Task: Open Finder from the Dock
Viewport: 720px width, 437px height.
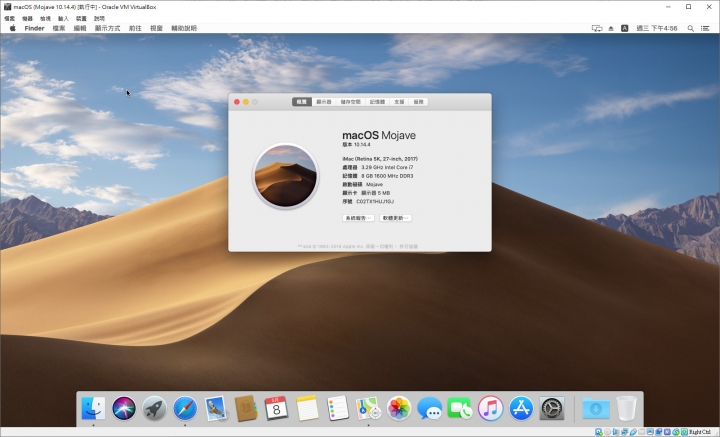Action: pyautogui.click(x=93, y=408)
